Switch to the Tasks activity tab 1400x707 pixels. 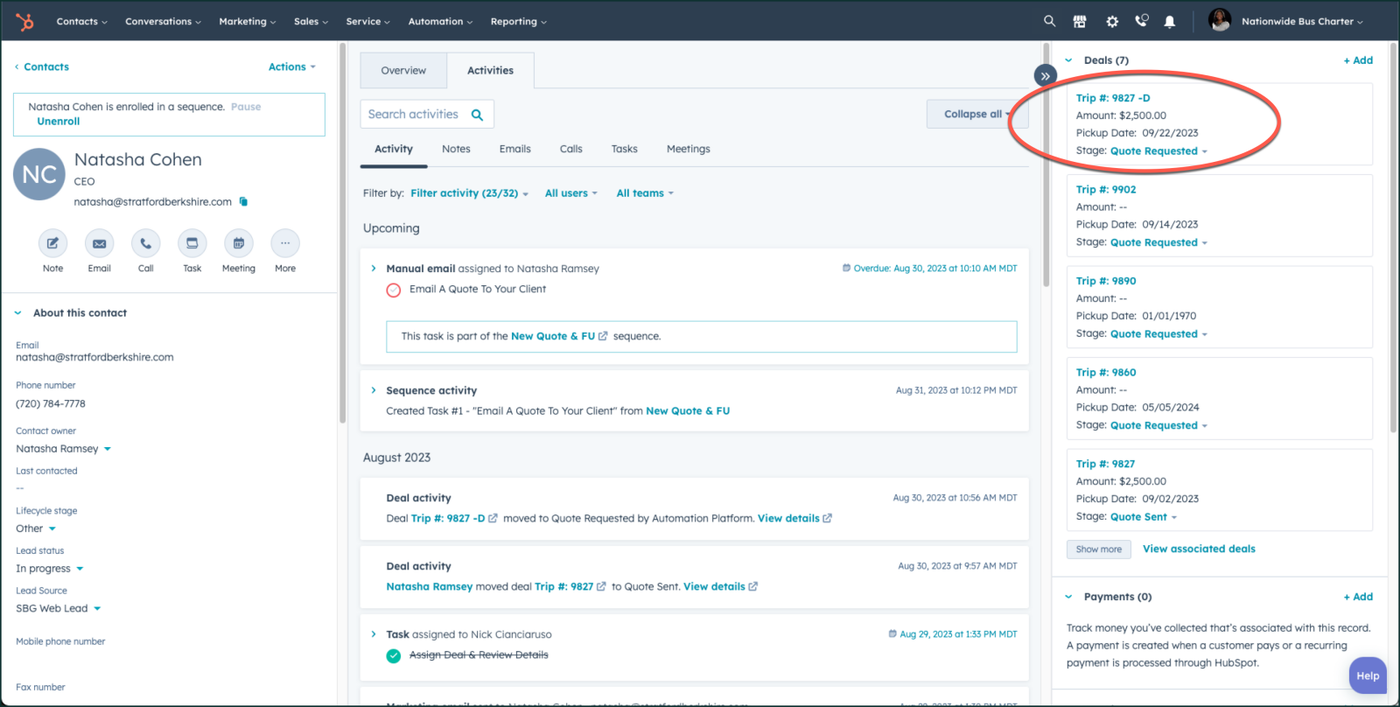(624, 149)
